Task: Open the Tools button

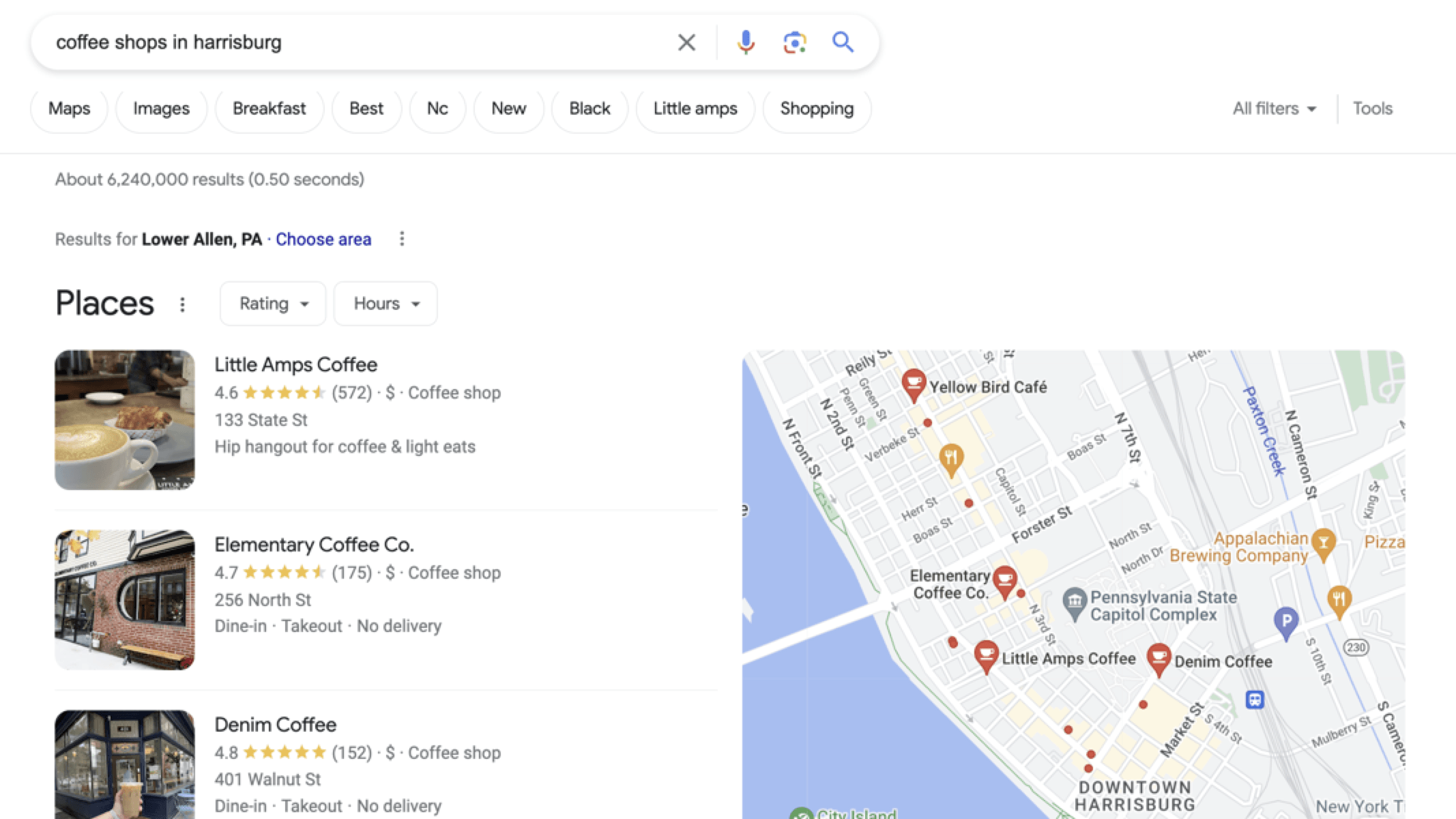Action: pyautogui.click(x=1373, y=109)
